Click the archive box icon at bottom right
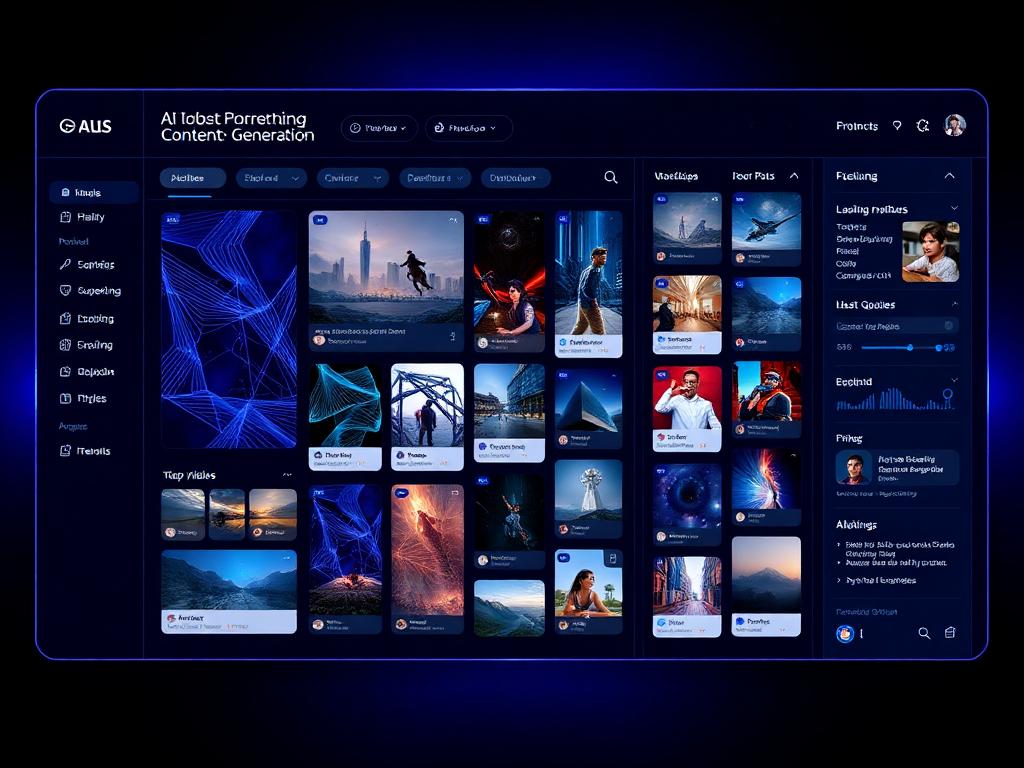Viewport: 1024px width, 768px height. click(950, 632)
